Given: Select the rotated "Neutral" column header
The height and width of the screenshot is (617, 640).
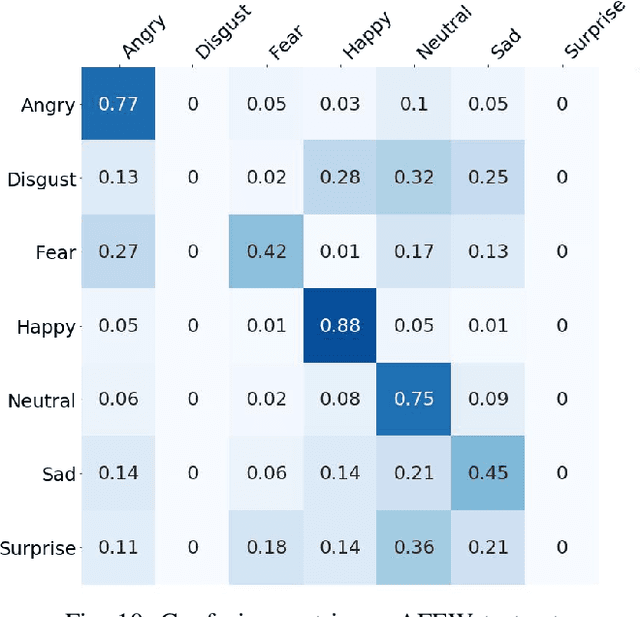Looking at the screenshot, I should 439,38.
